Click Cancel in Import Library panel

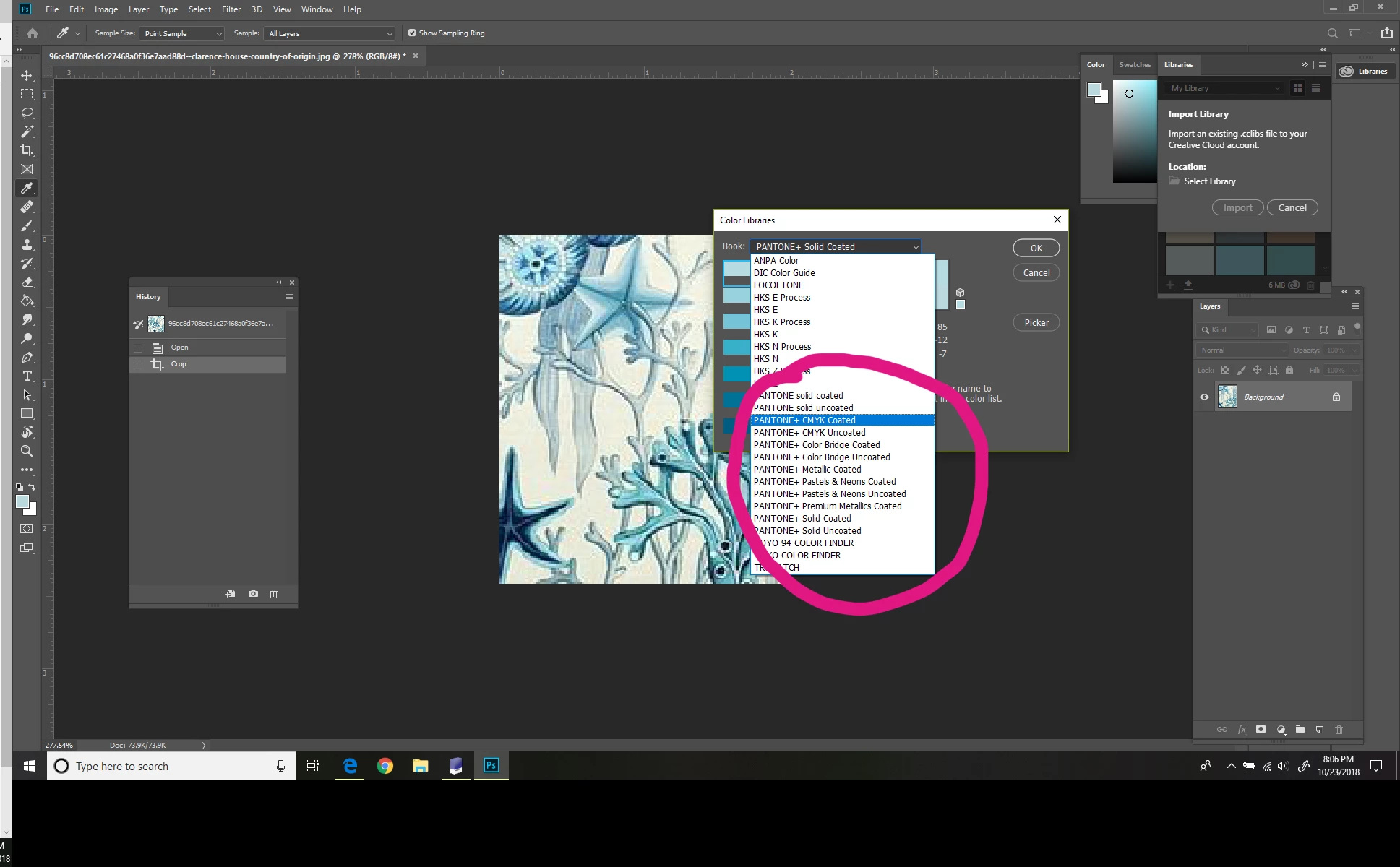coord(1292,208)
